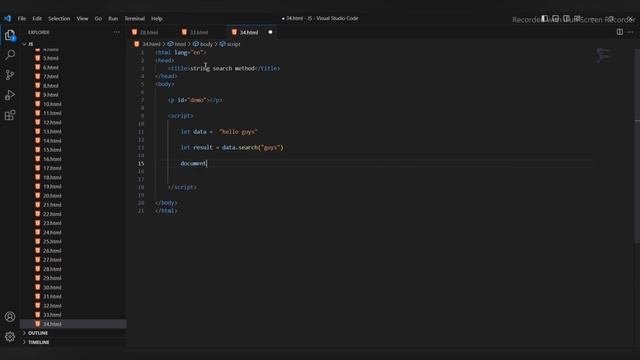Open the Selection menu
Screen dimensions: 640x360
pos(59,18)
